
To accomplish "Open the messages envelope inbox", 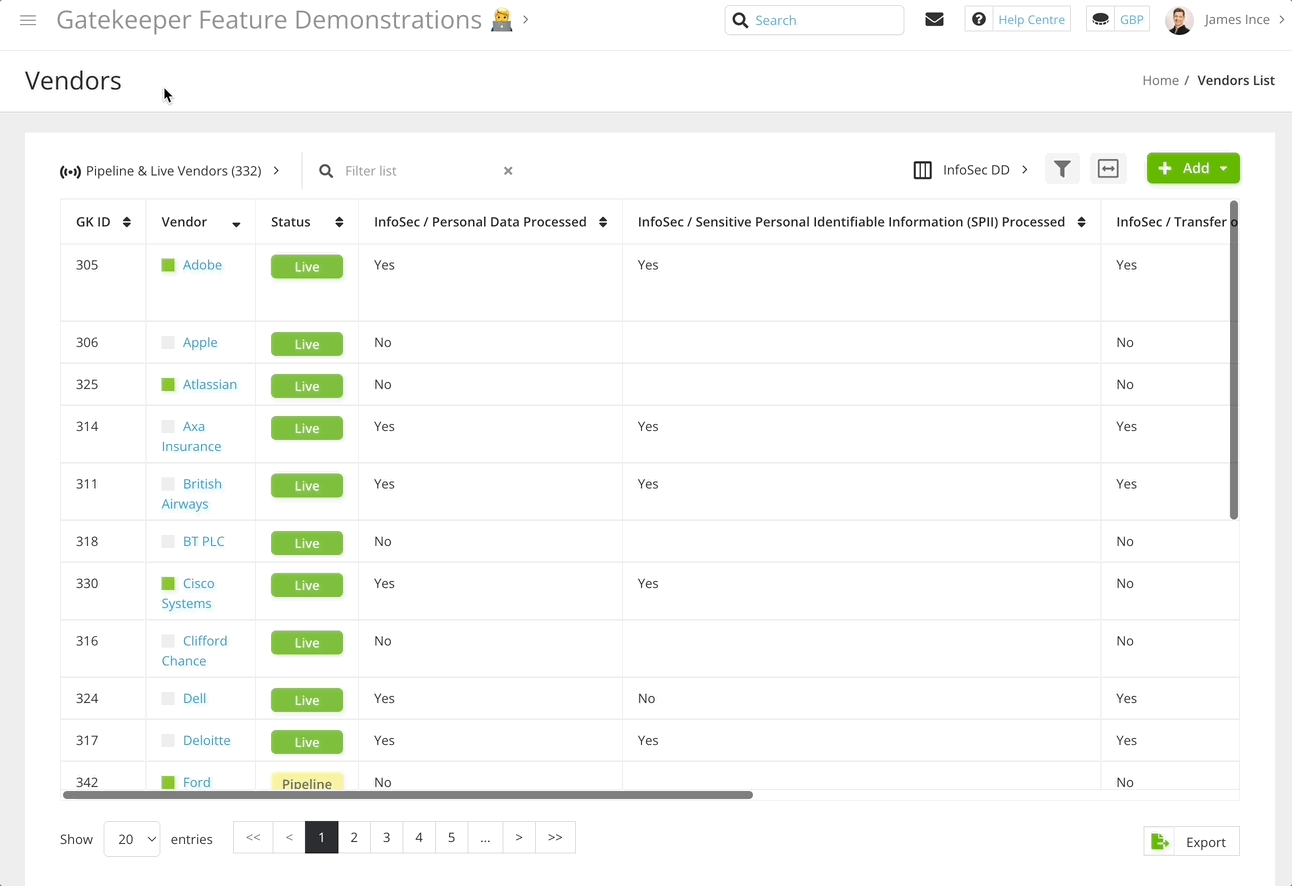I will pyautogui.click(x=934, y=18).
